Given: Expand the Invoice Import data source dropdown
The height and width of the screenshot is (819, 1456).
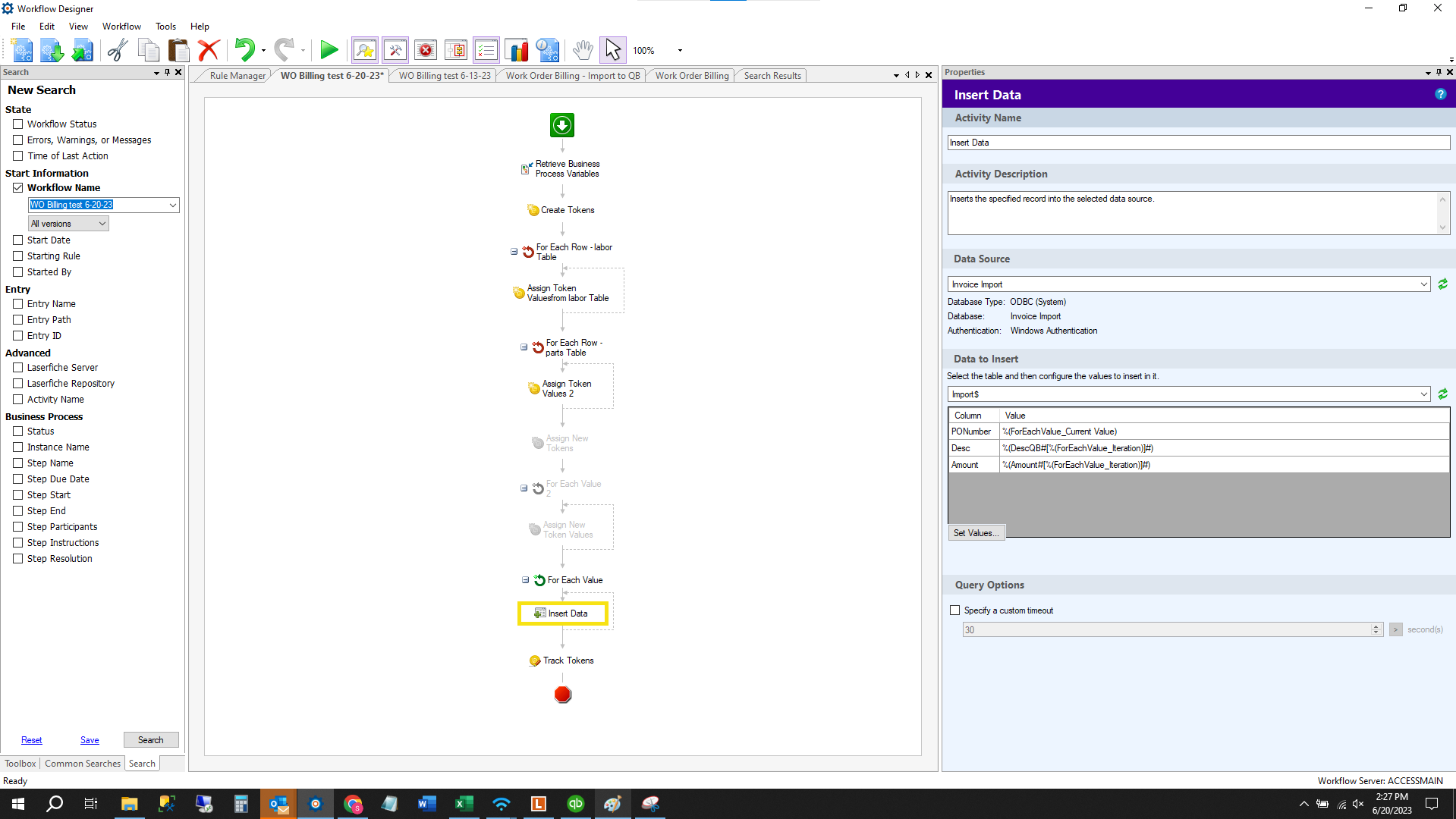Looking at the screenshot, I should [x=1423, y=284].
